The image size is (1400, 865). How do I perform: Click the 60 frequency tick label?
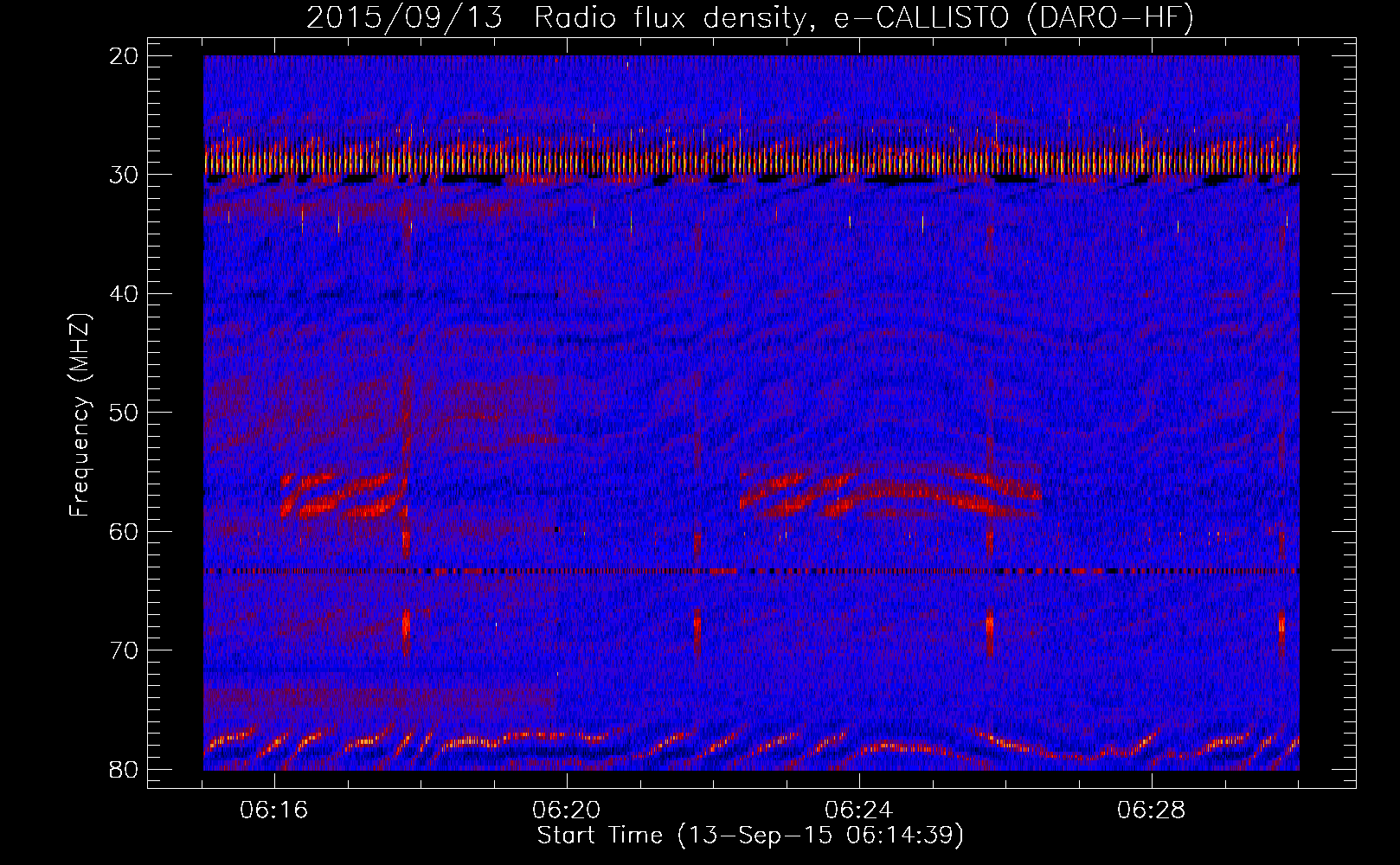tap(125, 531)
